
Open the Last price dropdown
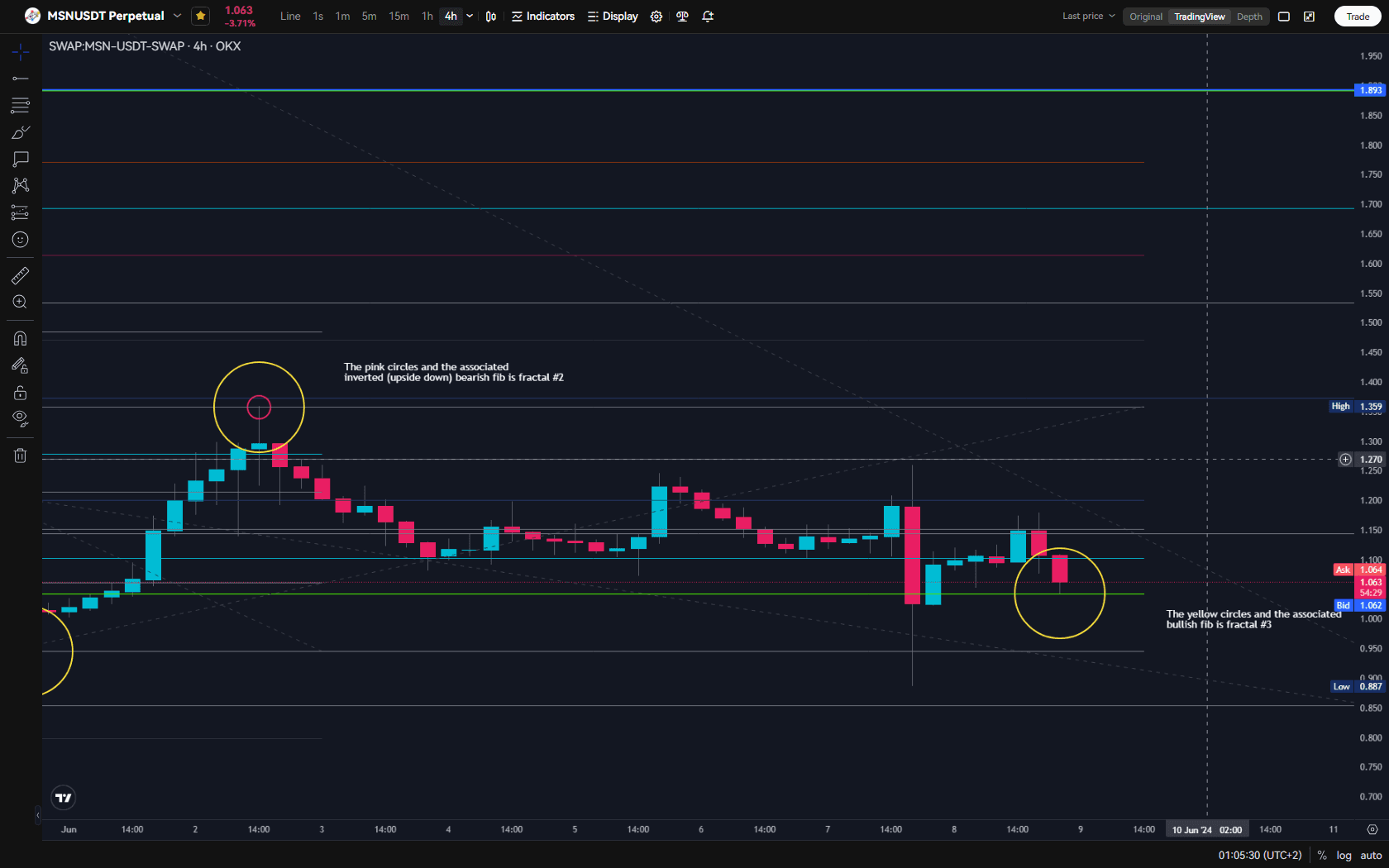point(1089,16)
